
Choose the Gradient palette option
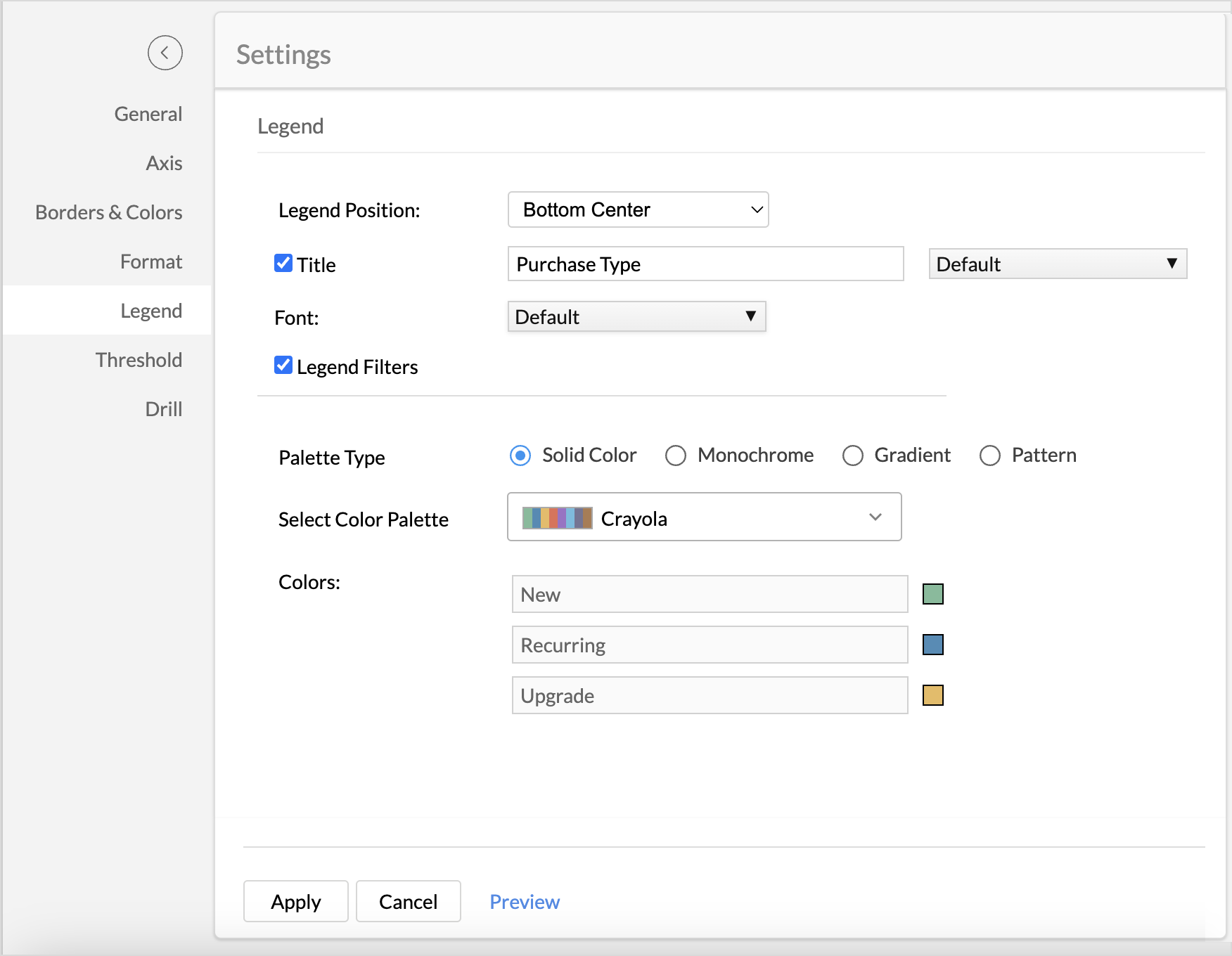point(853,456)
